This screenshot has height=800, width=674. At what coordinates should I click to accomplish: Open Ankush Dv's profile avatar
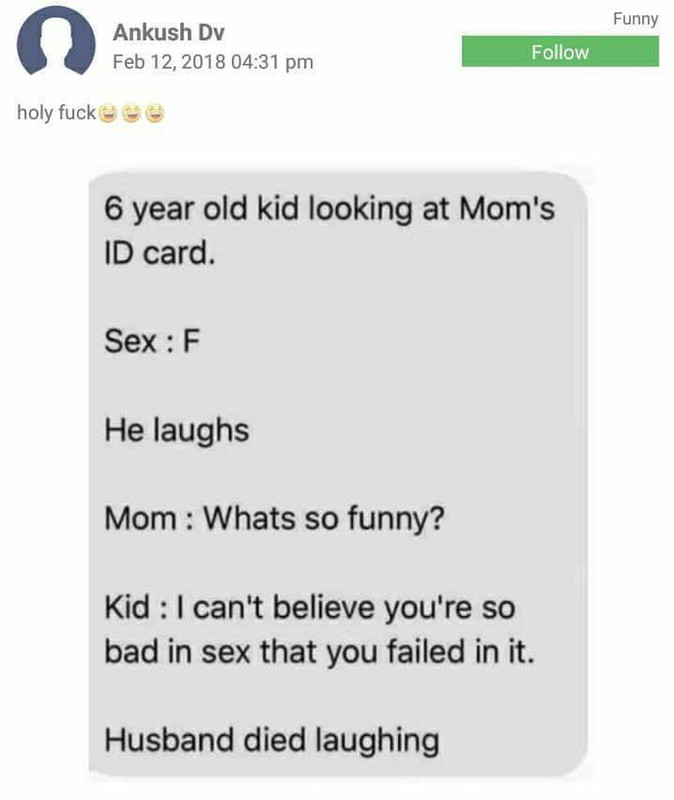(x=56, y=41)
